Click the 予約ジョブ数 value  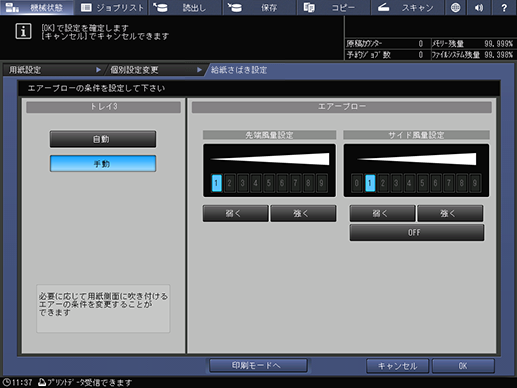point(421,55)
